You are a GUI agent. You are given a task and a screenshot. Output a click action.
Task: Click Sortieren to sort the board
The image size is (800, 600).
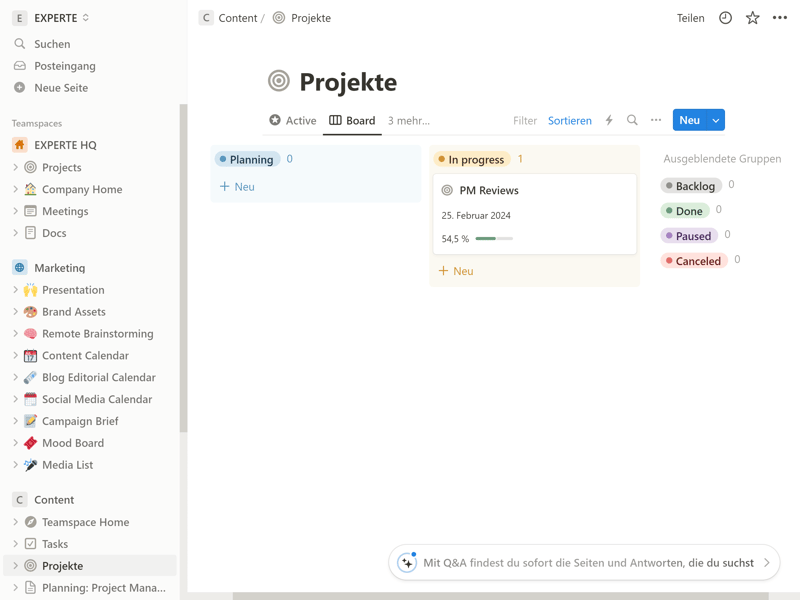pos(569,120)
